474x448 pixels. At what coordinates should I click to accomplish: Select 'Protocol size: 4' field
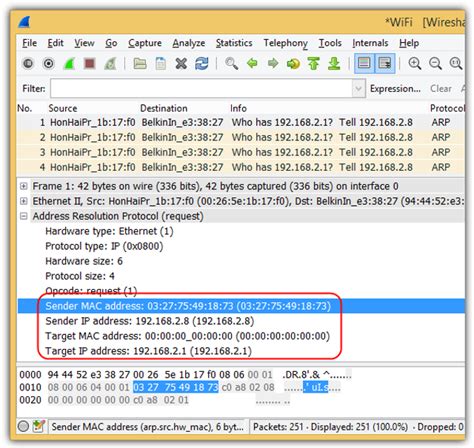click(x=80, y=276)
